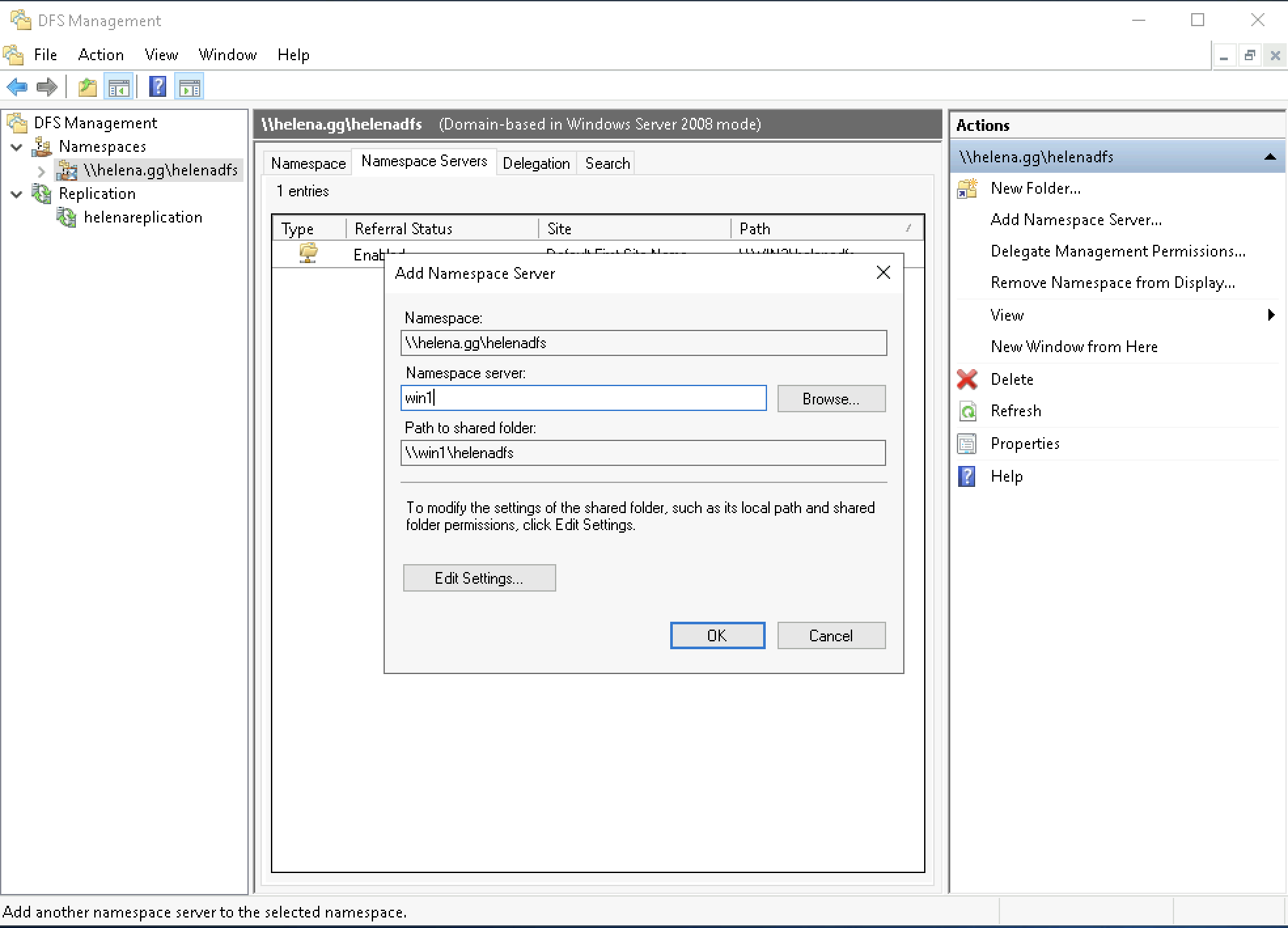
Task: Click the Edit Settings... button
Action: click(479, 579)
